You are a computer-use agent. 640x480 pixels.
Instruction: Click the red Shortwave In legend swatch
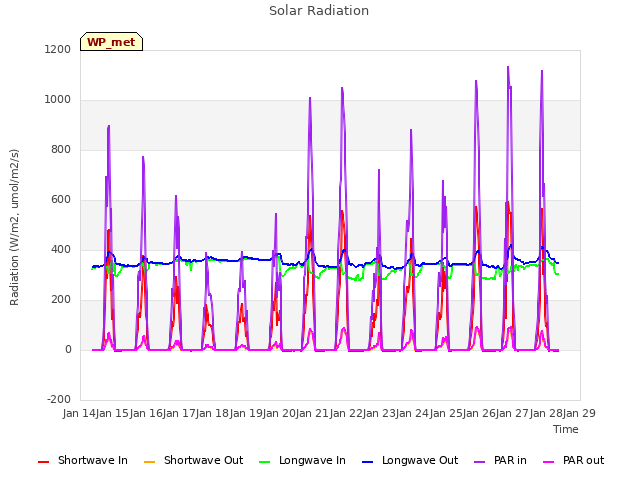coord(43,462)
